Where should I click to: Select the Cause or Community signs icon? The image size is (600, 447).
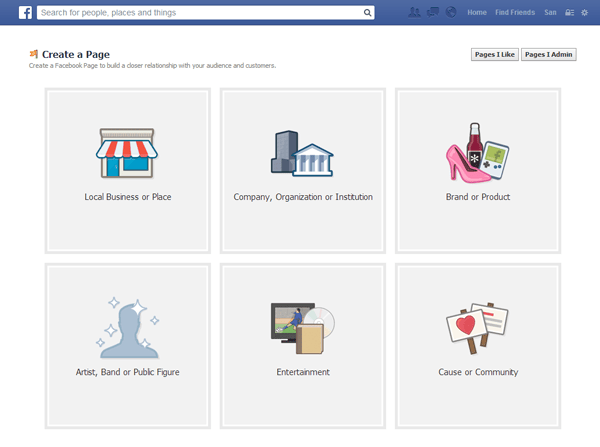coord(477,328)
